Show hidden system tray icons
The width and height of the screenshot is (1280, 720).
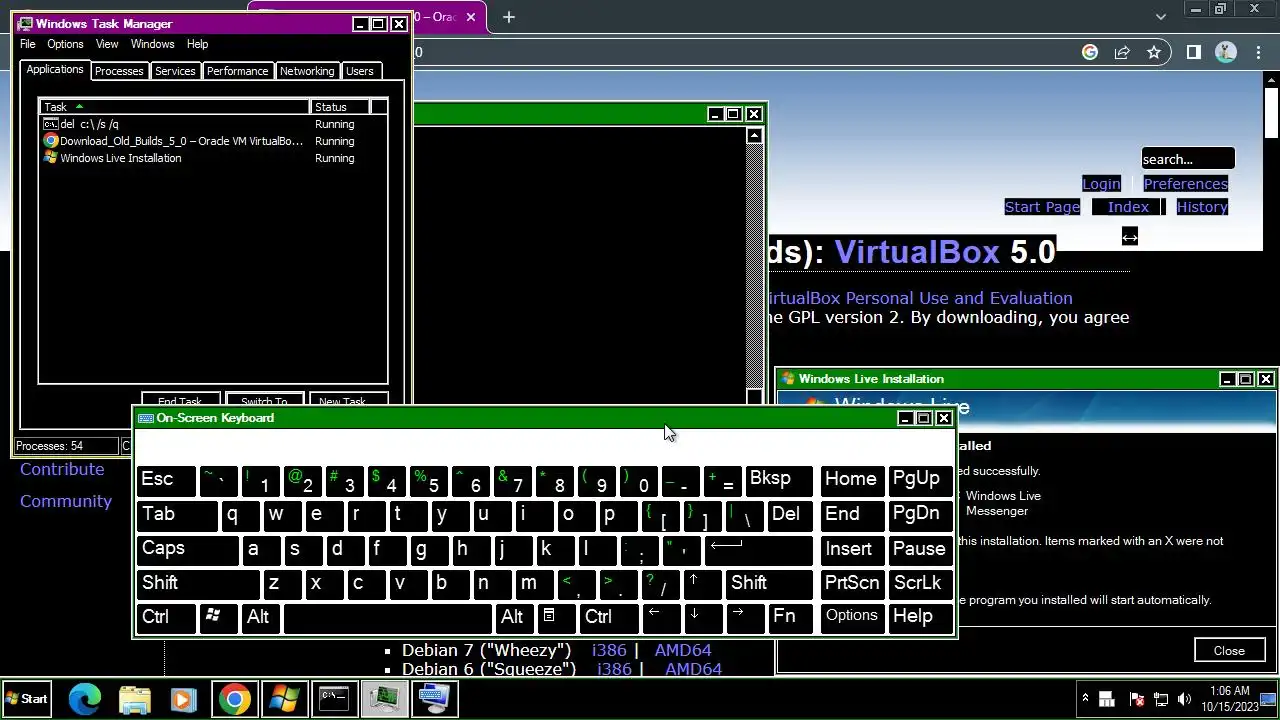click(x=1085, y=699)
